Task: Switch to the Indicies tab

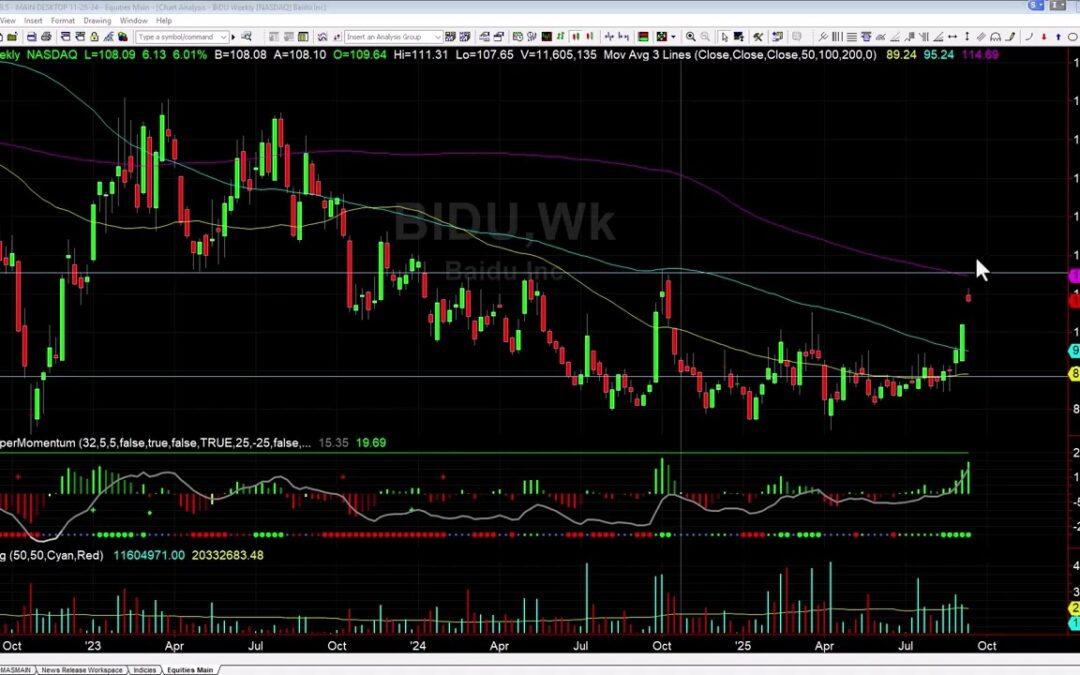Action: [x=144, y=669]
